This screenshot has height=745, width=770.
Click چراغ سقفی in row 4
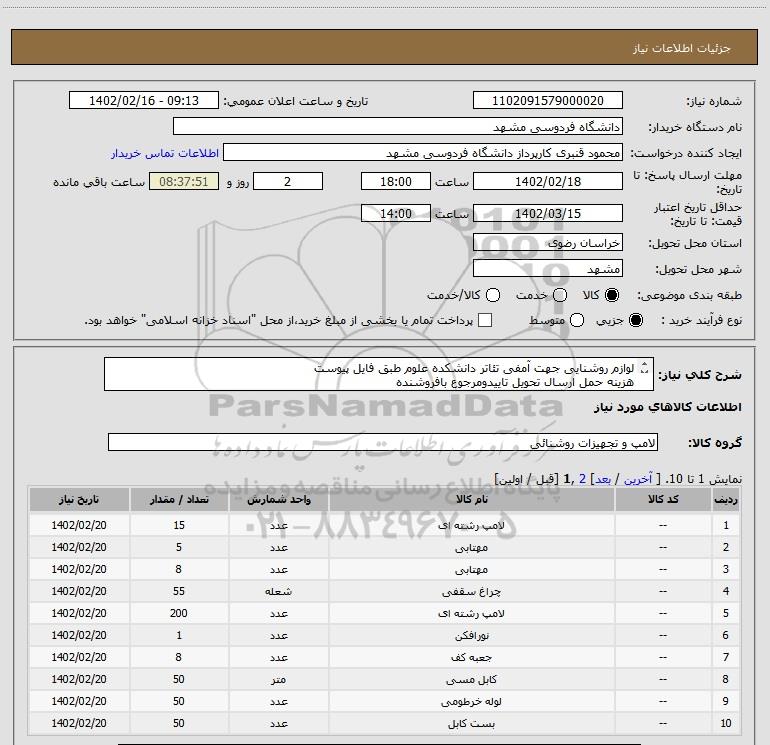click(x=471, y=592)
